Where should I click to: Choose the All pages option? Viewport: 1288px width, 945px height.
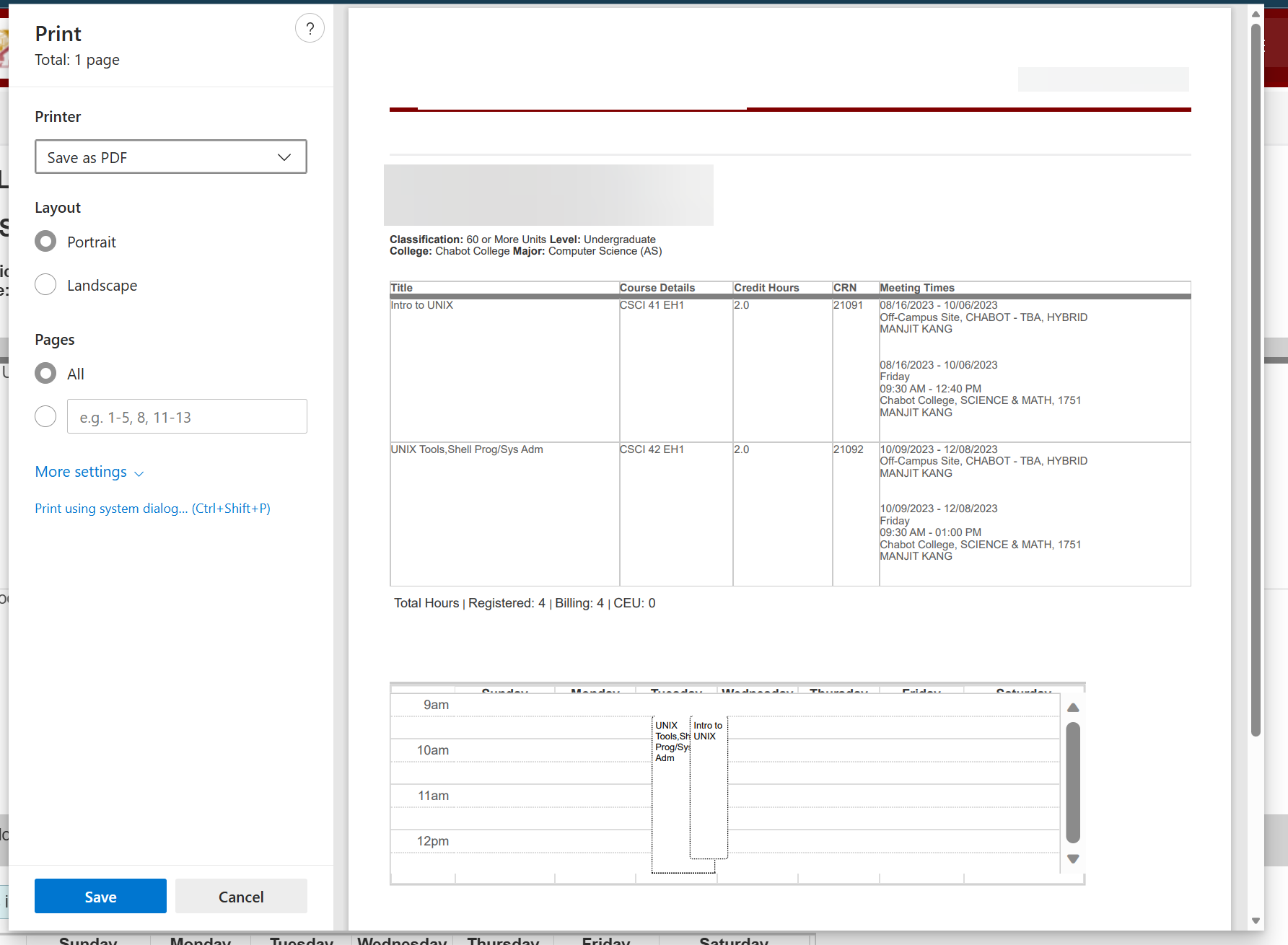(45, 374)
